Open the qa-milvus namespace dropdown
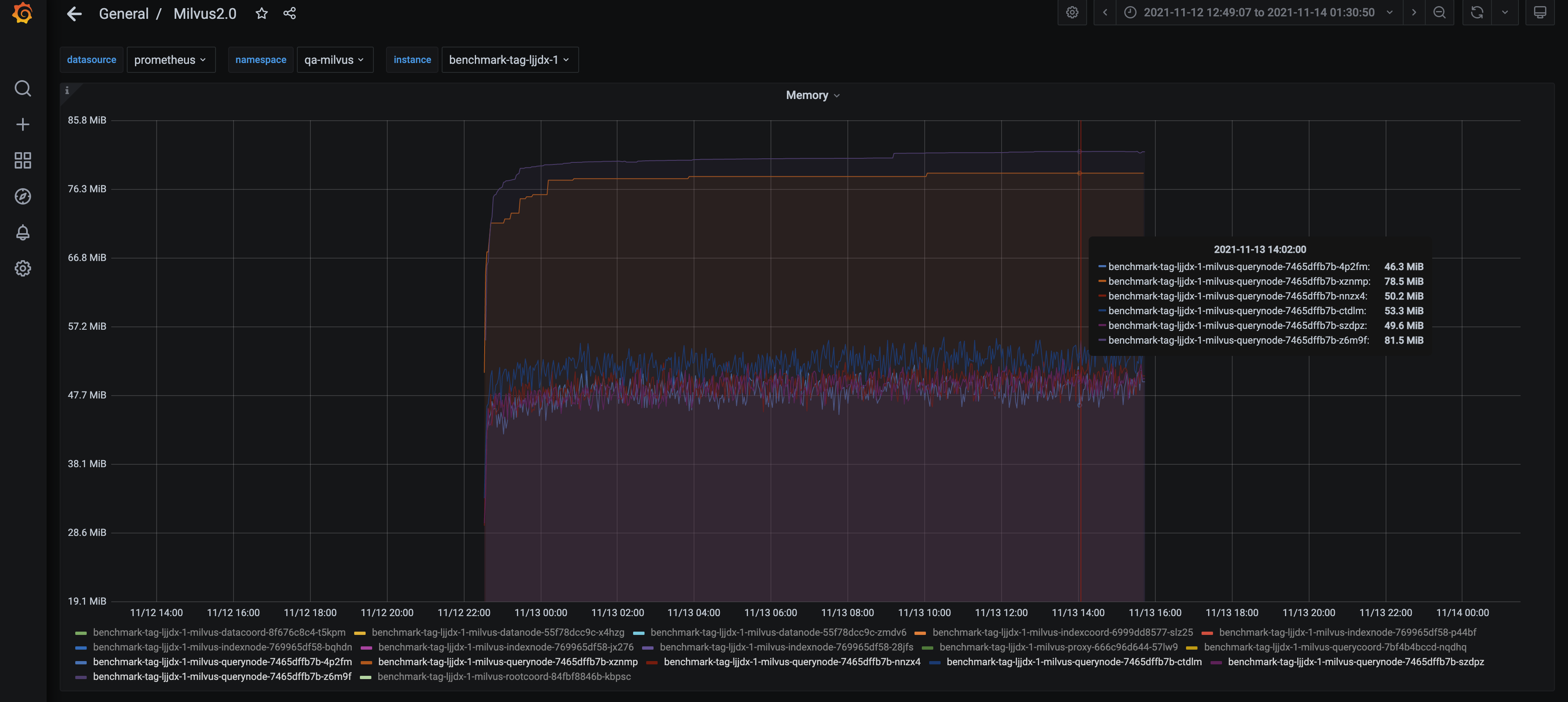The width and height of the screenshot is (1568, 702). [334, 60]
